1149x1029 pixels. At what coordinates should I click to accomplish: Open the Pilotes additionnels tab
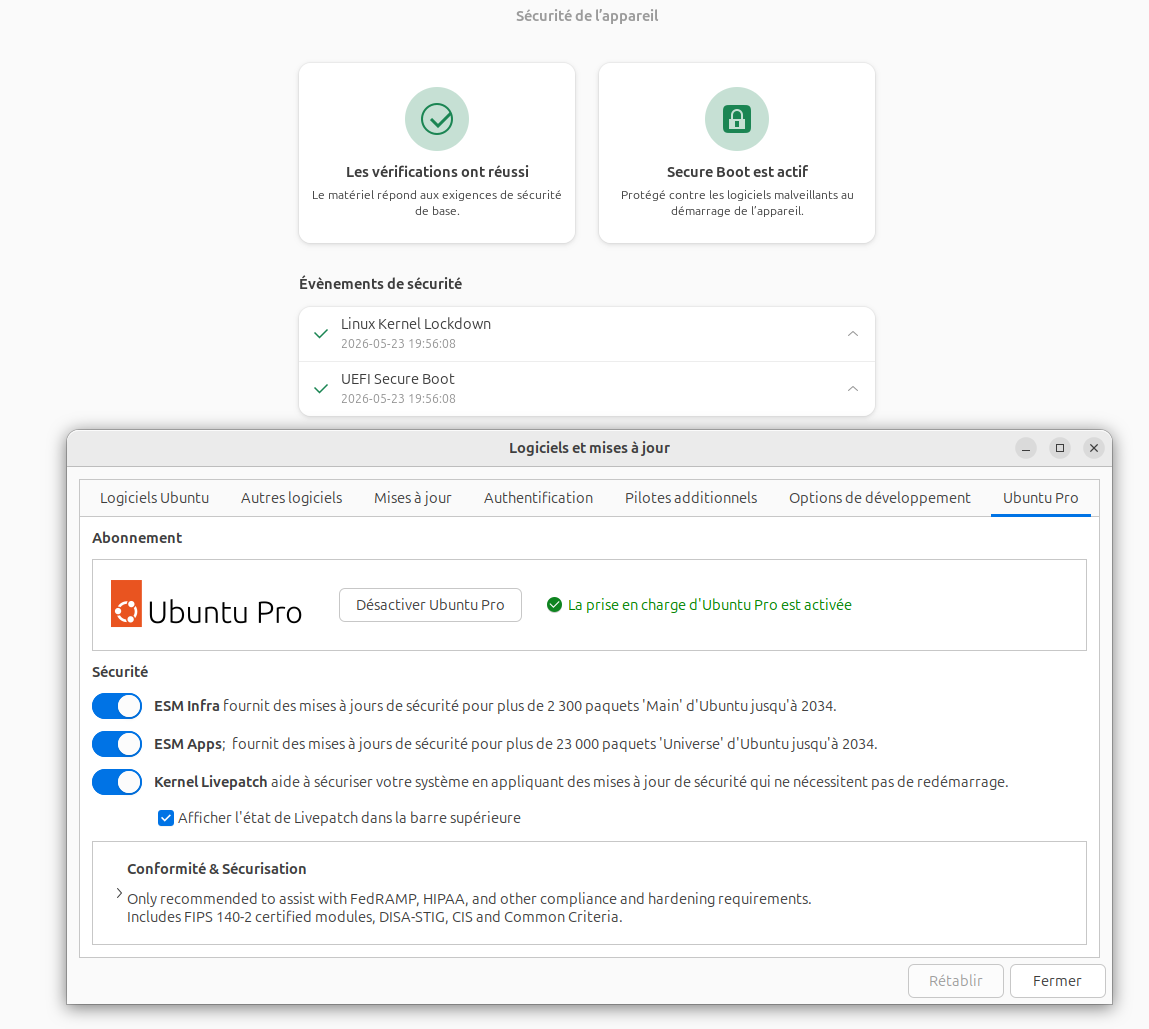point(691,498)
